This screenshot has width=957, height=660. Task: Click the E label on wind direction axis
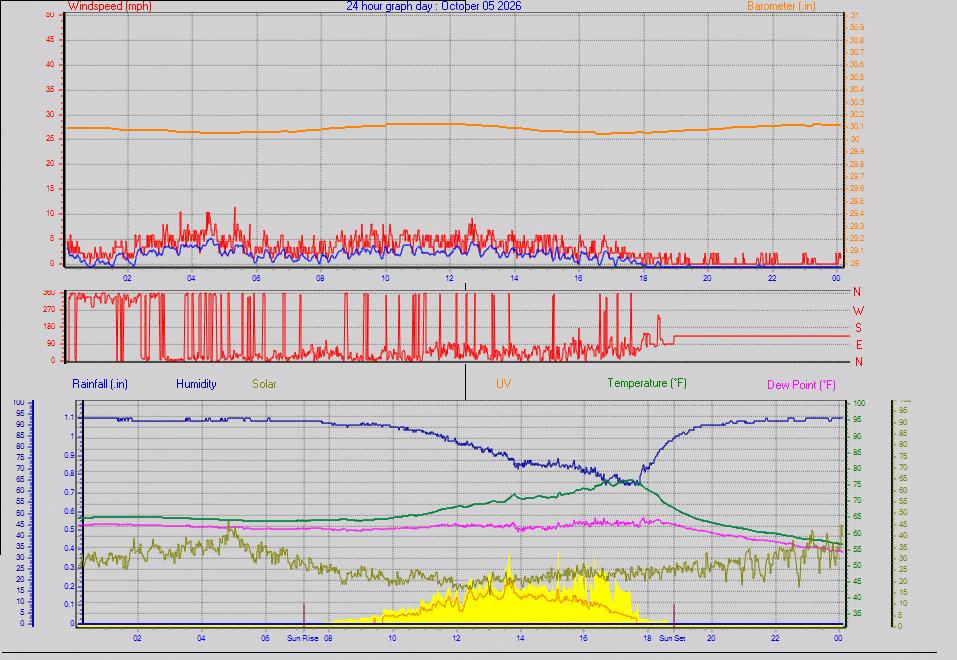coord(859,345)
